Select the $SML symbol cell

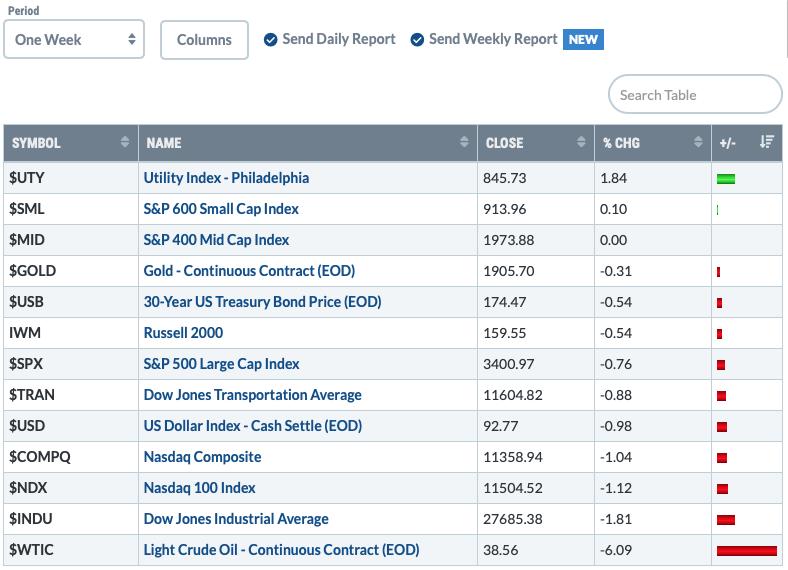(x=71, y=209)
